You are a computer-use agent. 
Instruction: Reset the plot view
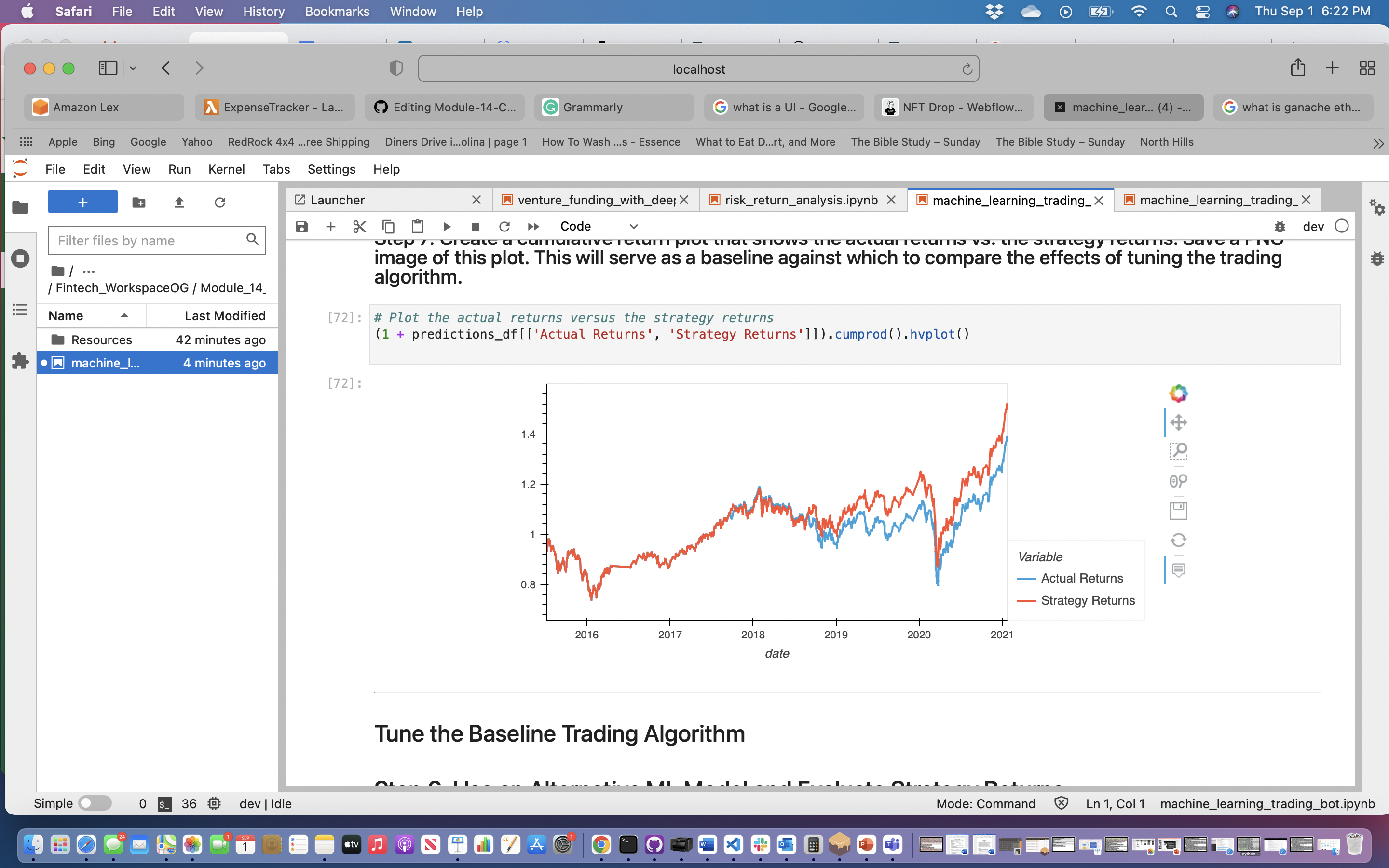pyautogui.click(x=1178, y=540)
